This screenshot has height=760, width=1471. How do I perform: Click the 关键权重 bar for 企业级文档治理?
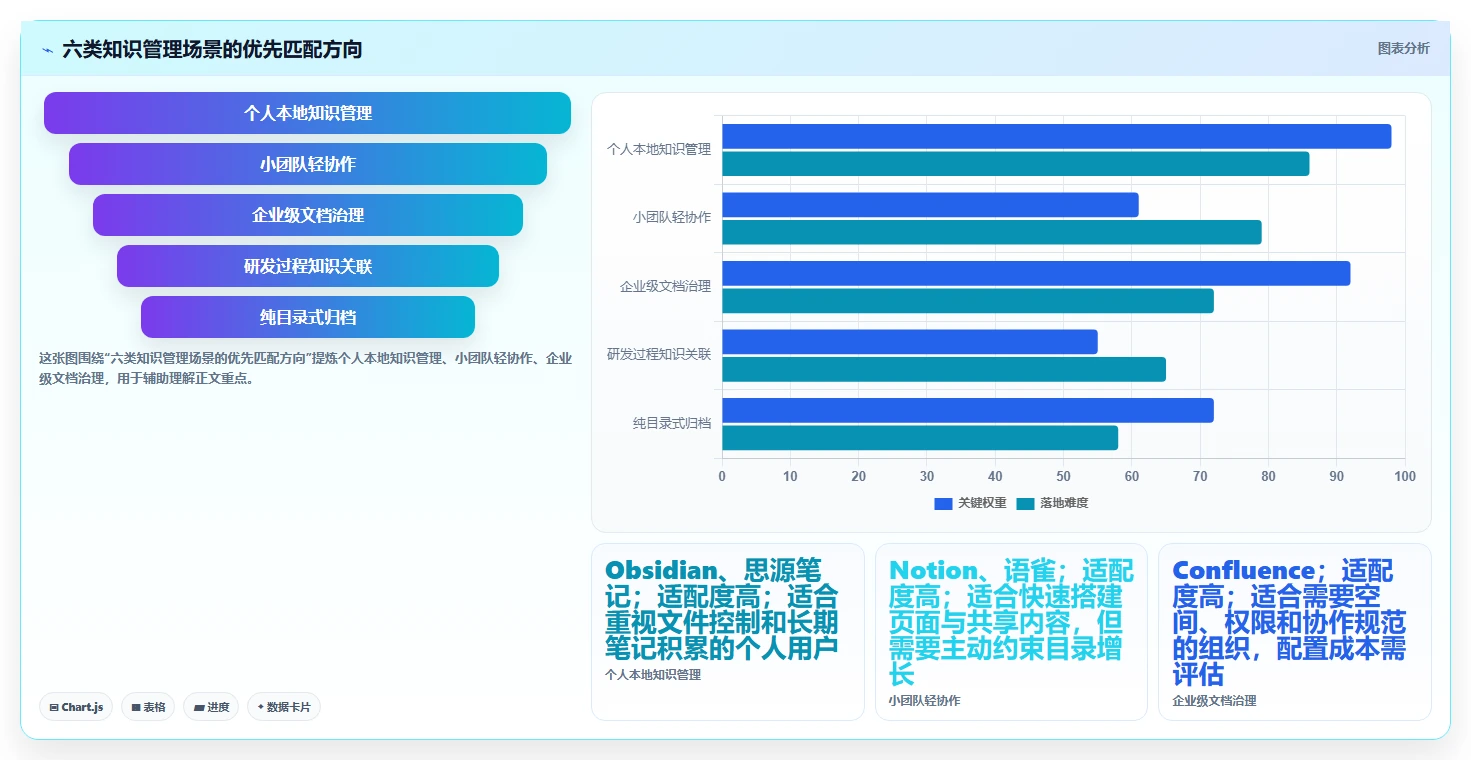[1036, 273]
